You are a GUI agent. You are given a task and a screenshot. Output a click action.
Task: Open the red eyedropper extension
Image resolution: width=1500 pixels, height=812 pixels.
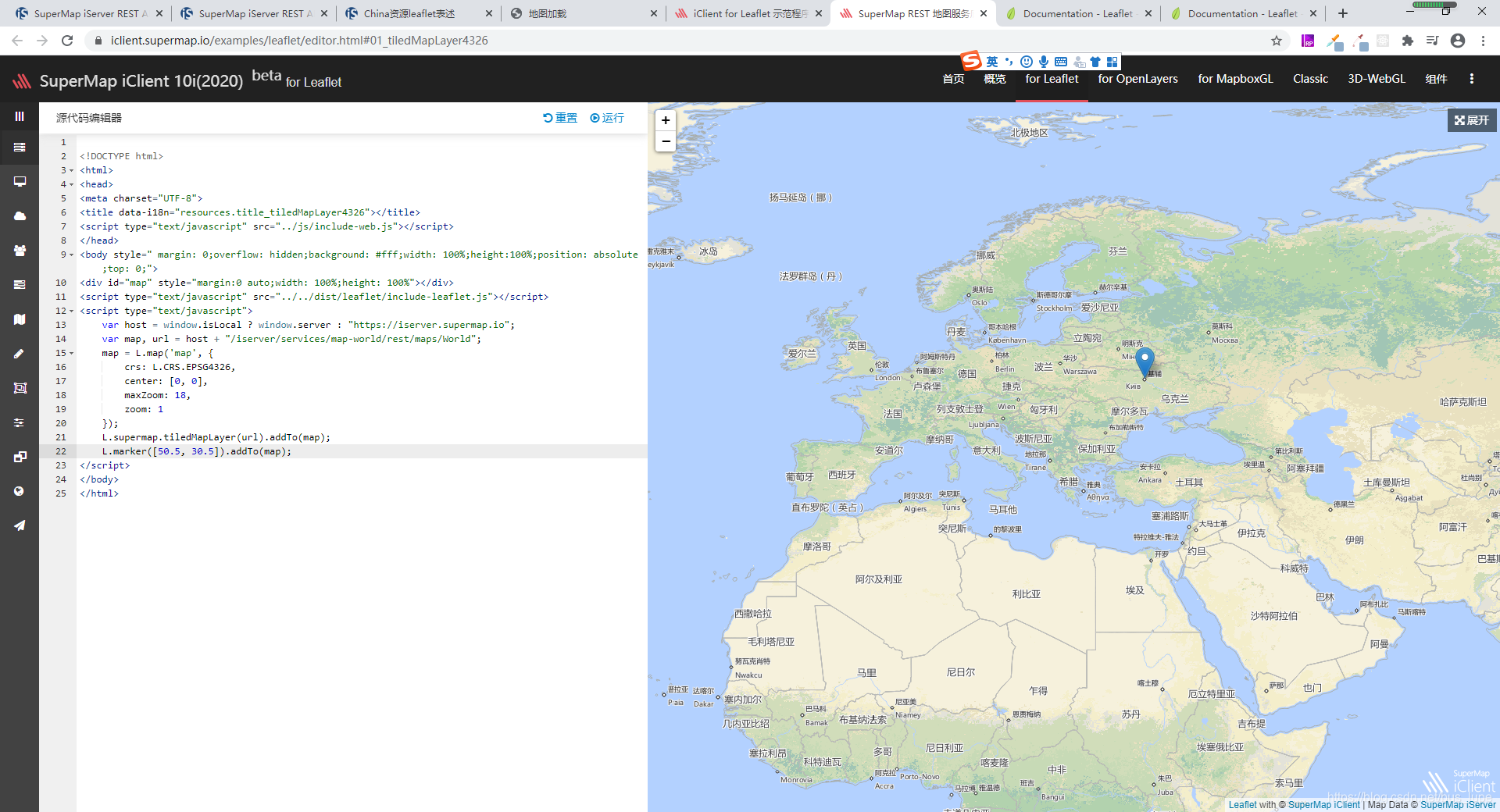[1361, 41]
